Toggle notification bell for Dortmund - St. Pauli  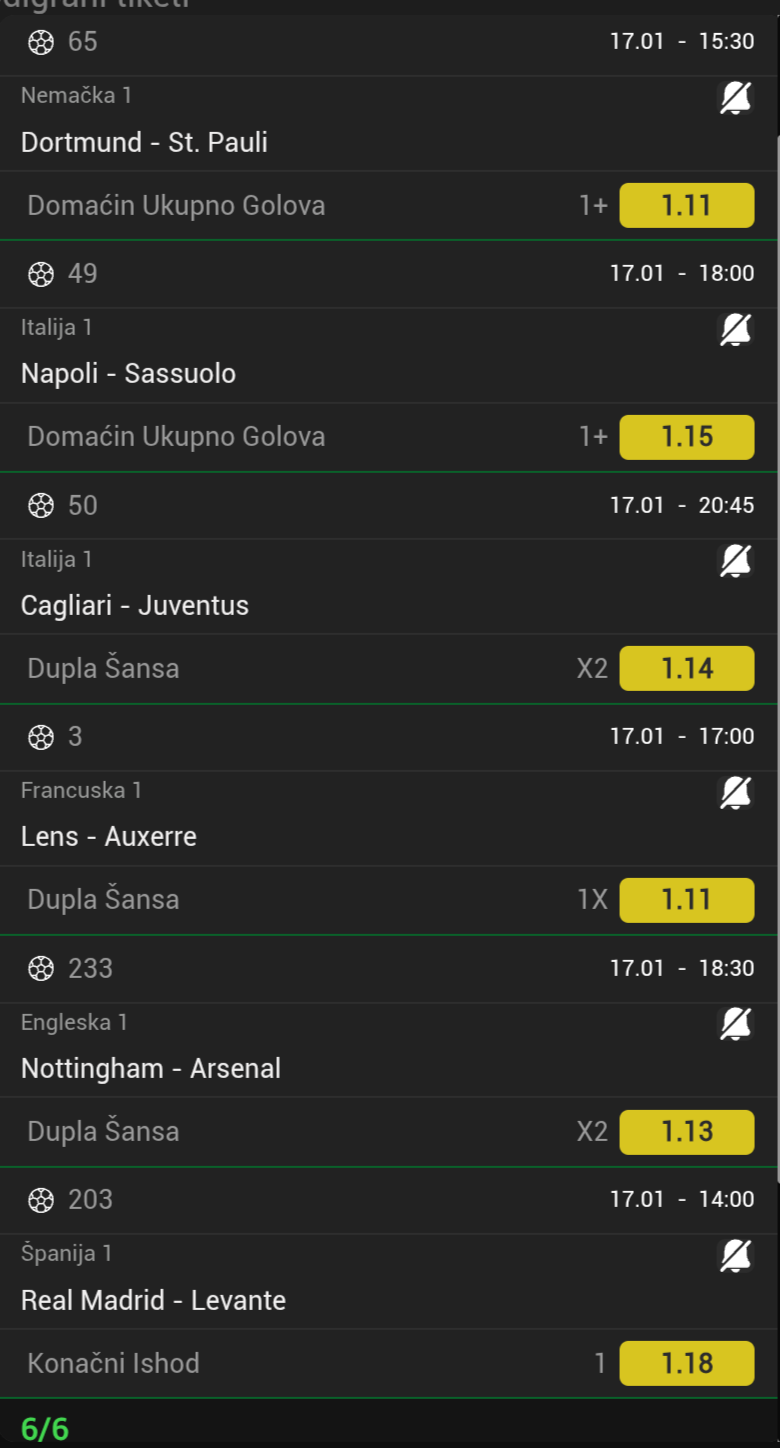(x=736, y=98)
